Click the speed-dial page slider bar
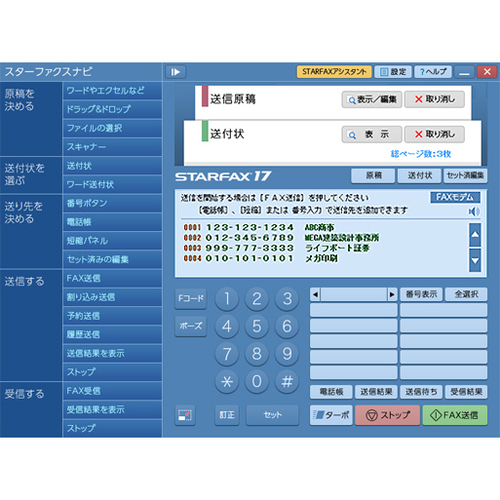Screen dimensions: 500x500 tap(354, 294)
